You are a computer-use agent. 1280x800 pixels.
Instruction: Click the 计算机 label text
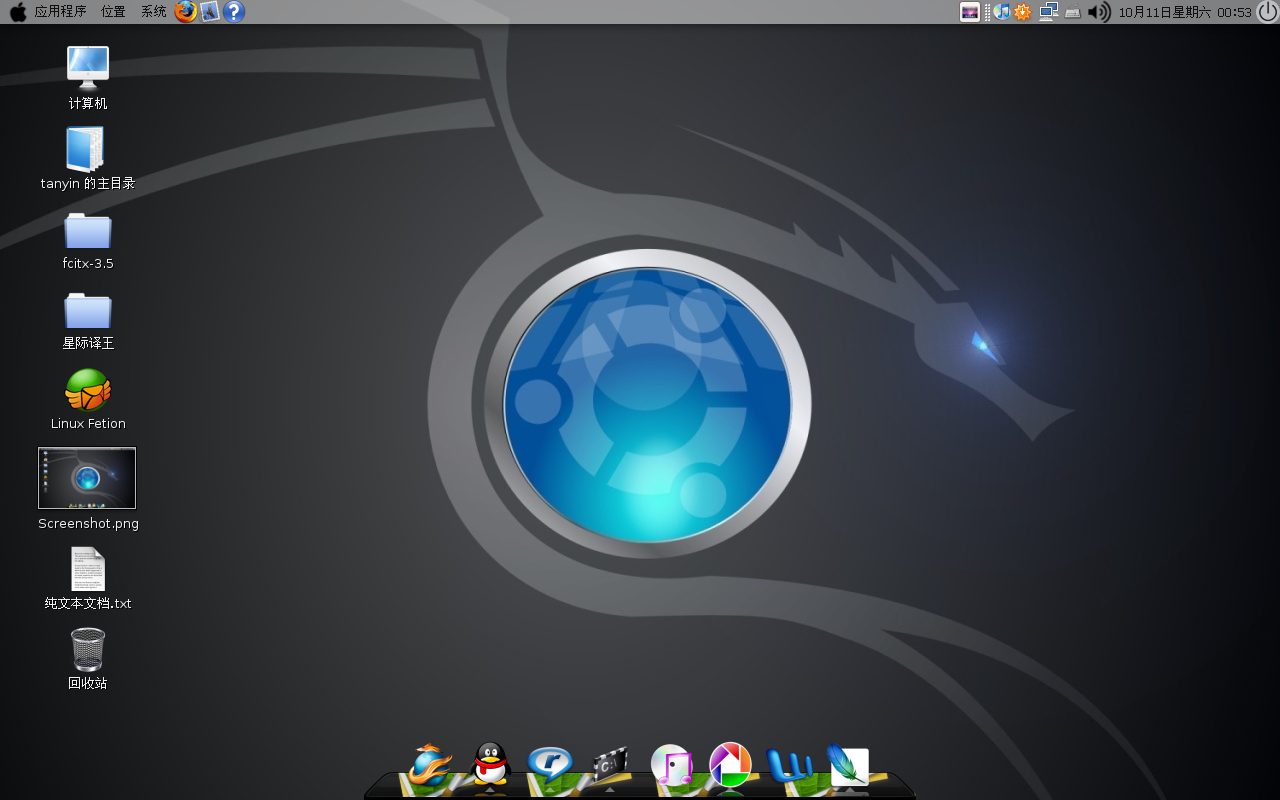click(88, 103)
